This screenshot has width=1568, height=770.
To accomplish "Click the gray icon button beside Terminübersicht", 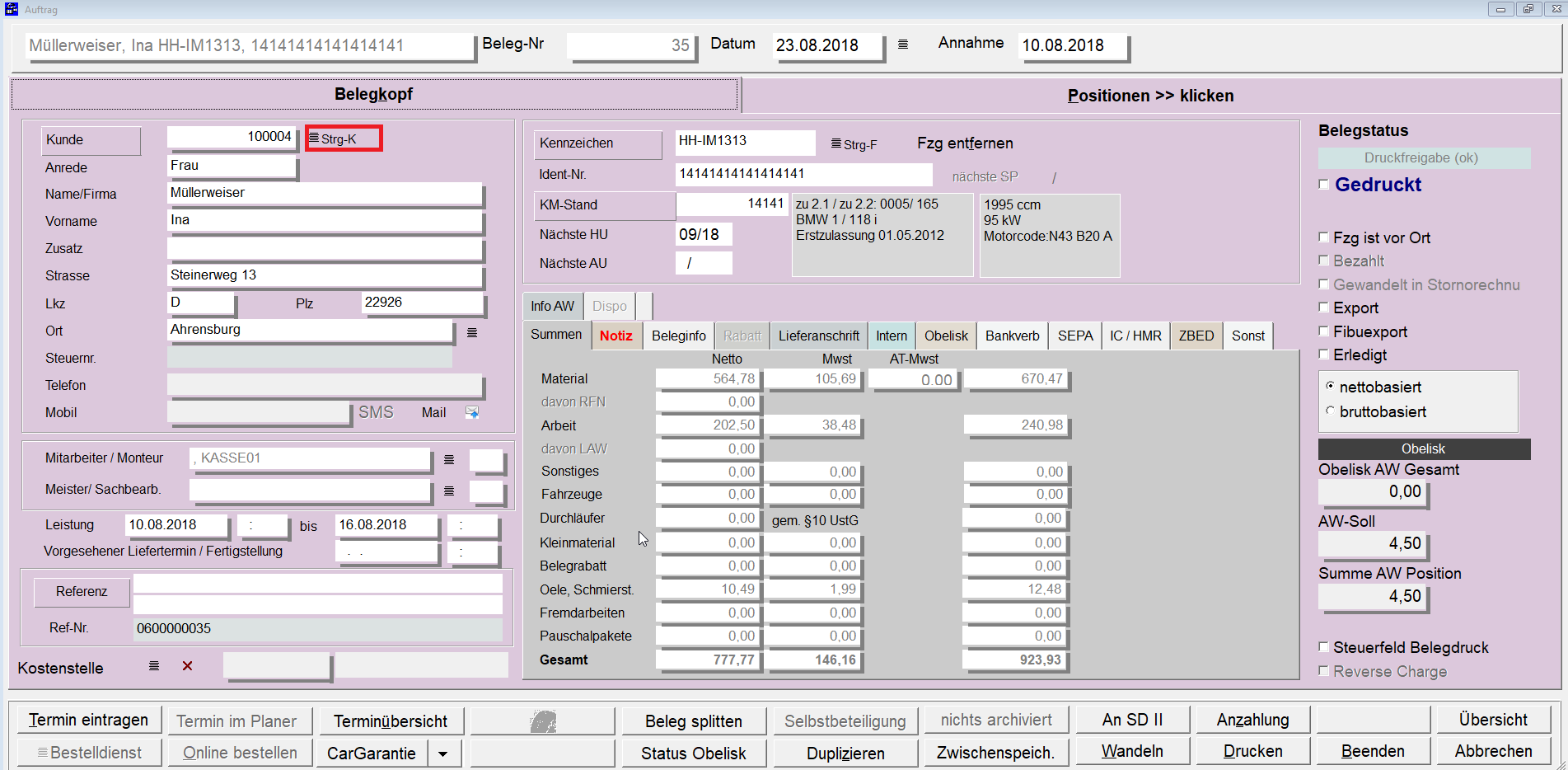I will click(542, 721).
